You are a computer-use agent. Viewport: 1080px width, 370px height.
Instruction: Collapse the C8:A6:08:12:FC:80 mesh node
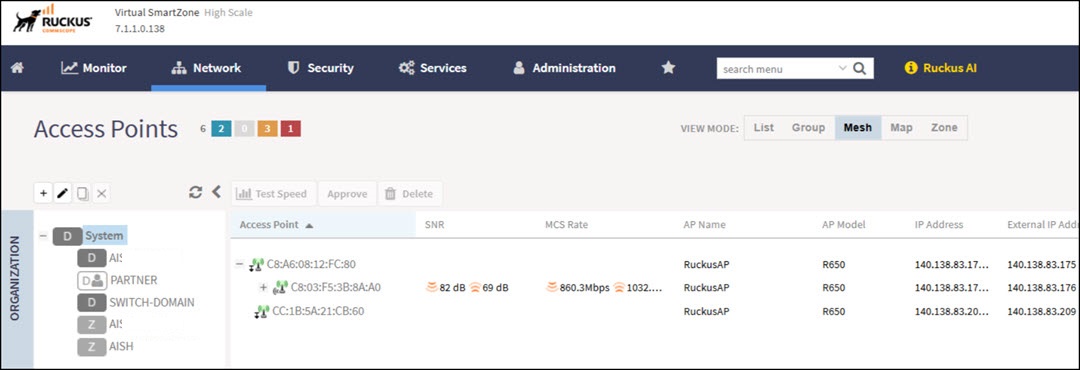(240, 264)
